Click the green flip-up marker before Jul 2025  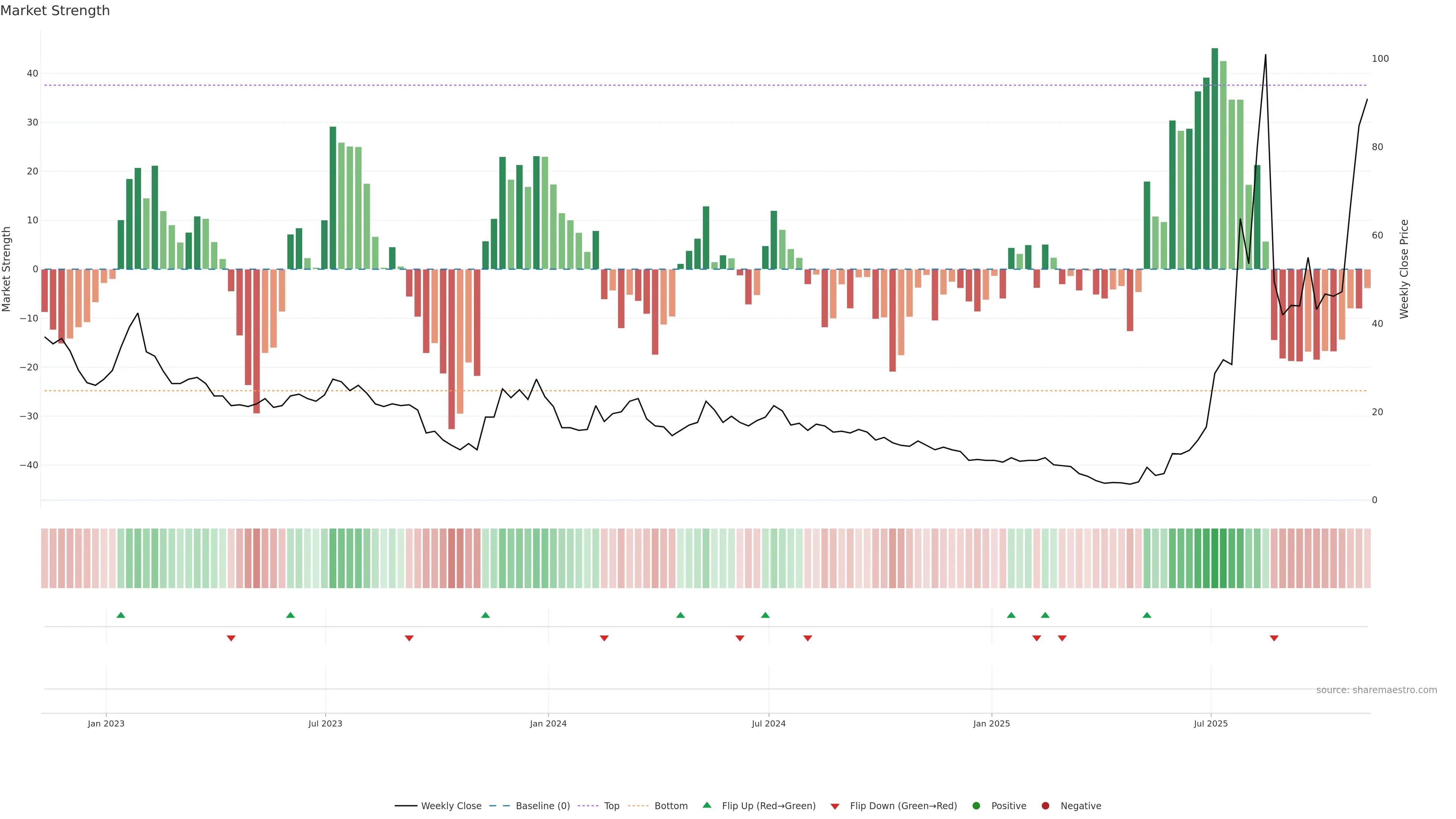point(1147,615)
